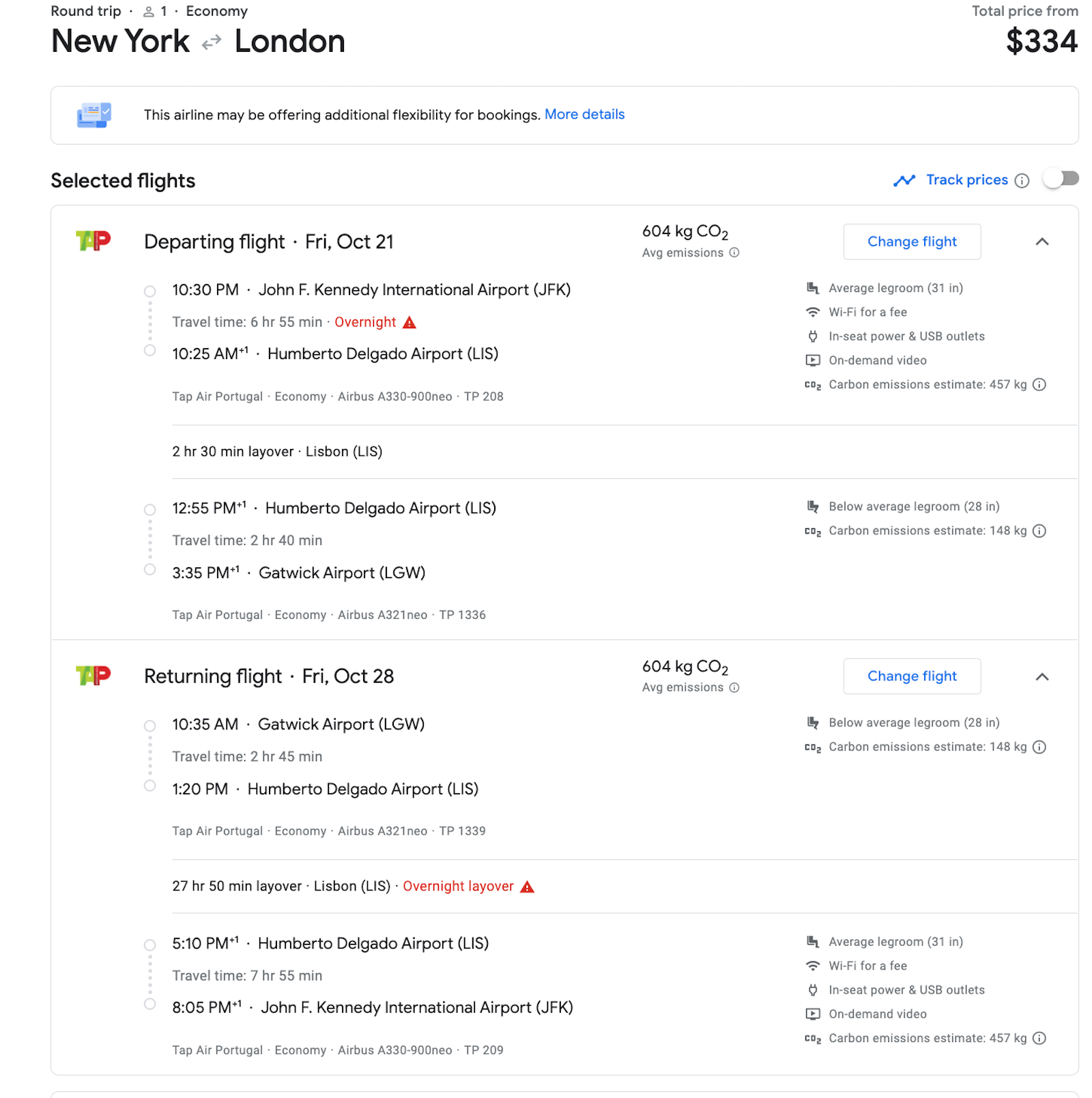Image resolution: width=1092 pixels, height=1098 pixels.
Task: Open the More details link
Action: tap(584, 114)
